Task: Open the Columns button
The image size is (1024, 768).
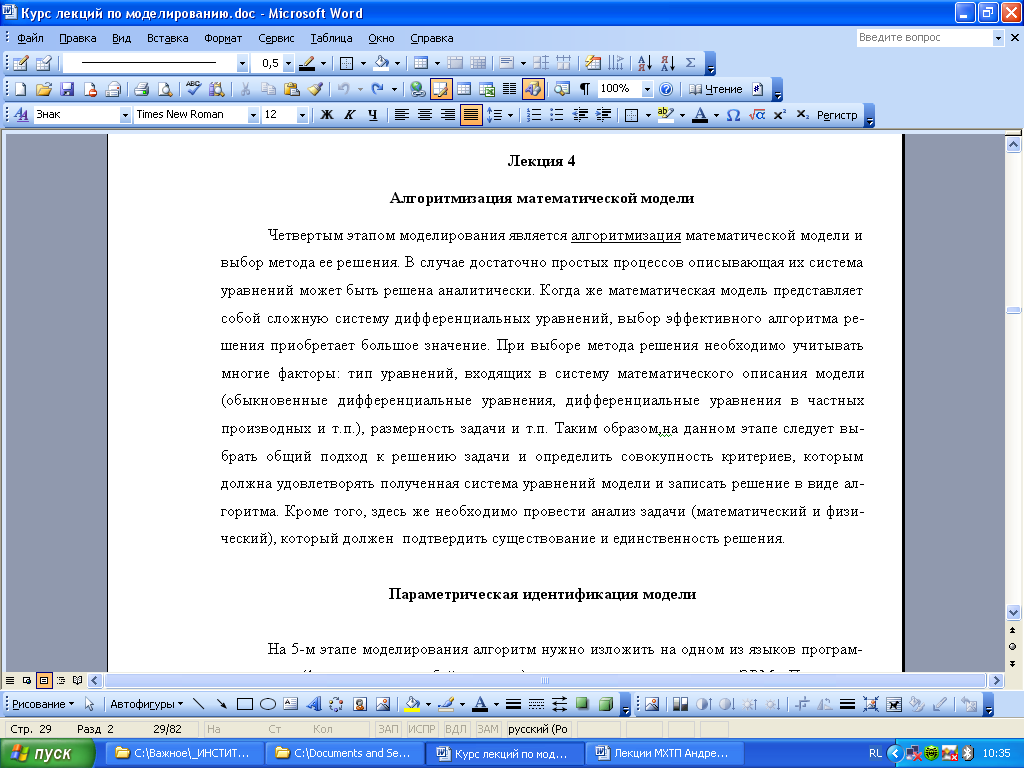Action: 509,89
